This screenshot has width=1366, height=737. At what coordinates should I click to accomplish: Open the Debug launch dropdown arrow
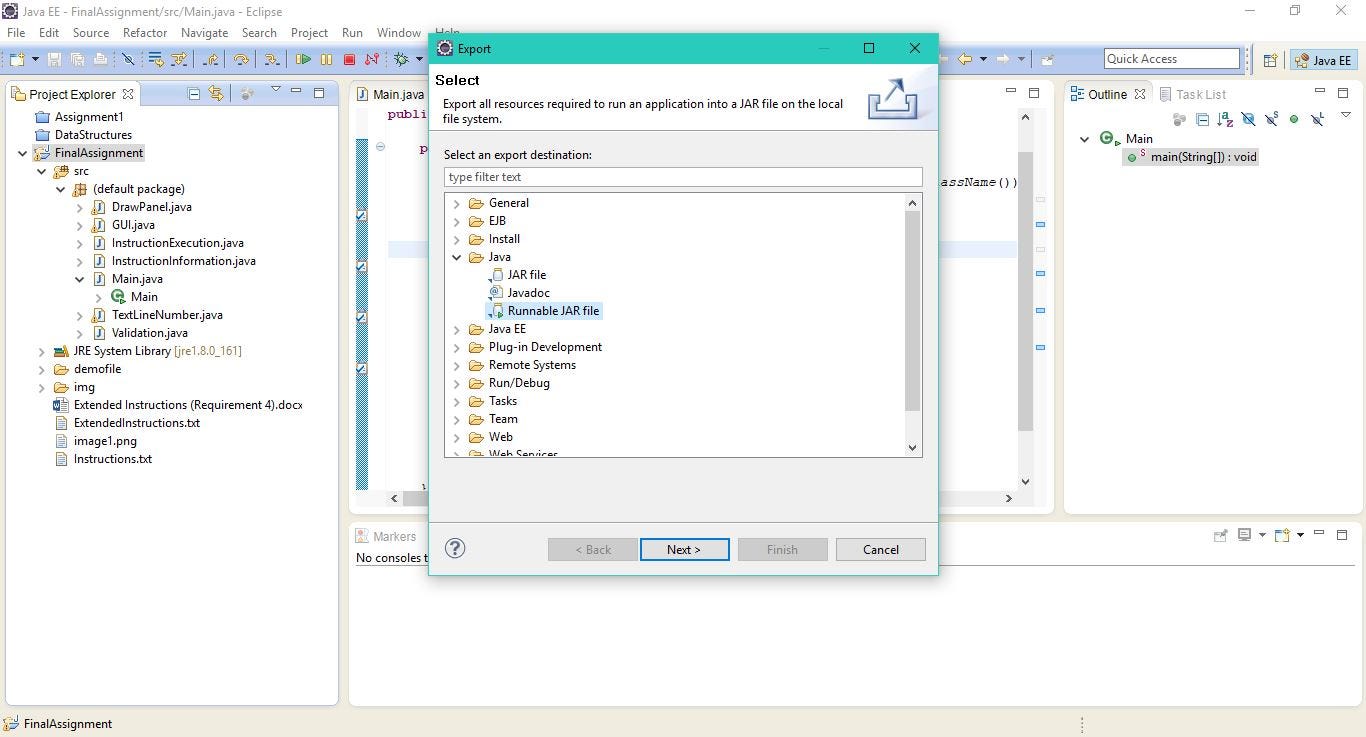(419, 59)
